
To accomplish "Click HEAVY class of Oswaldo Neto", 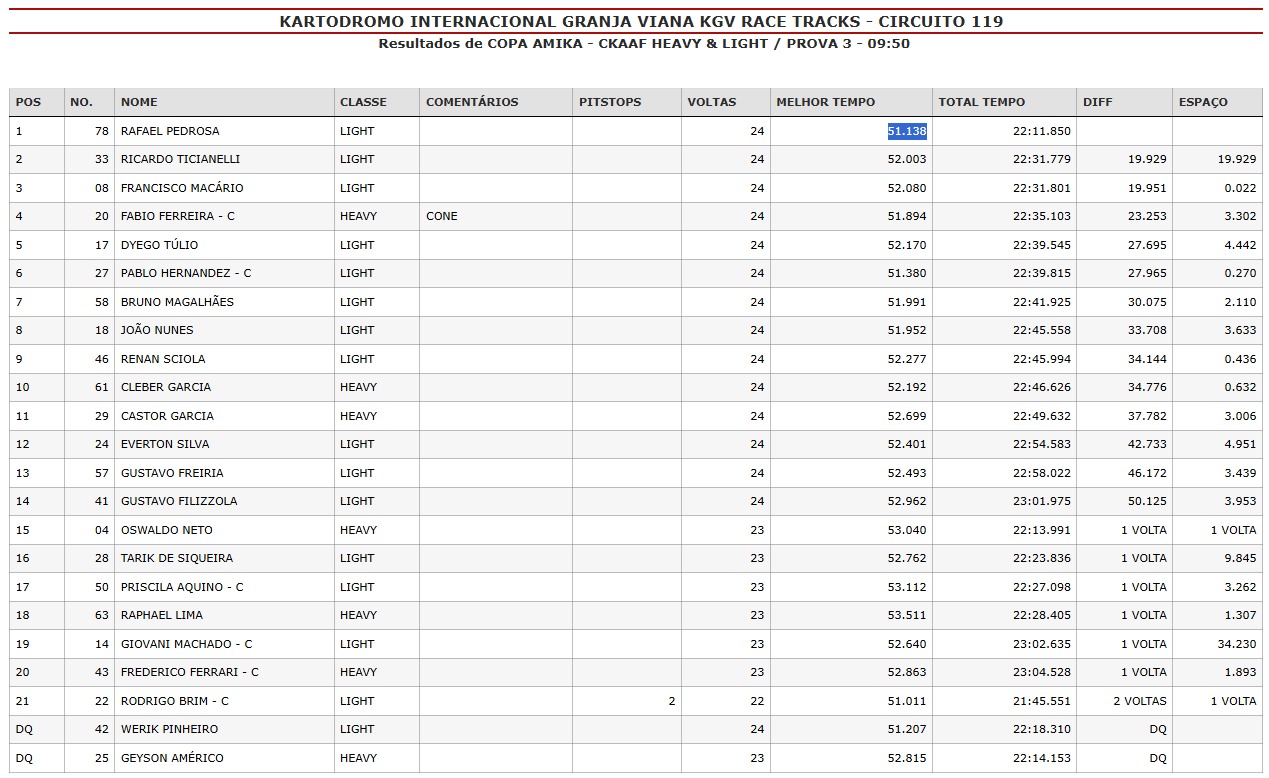I will pos(358,530).
